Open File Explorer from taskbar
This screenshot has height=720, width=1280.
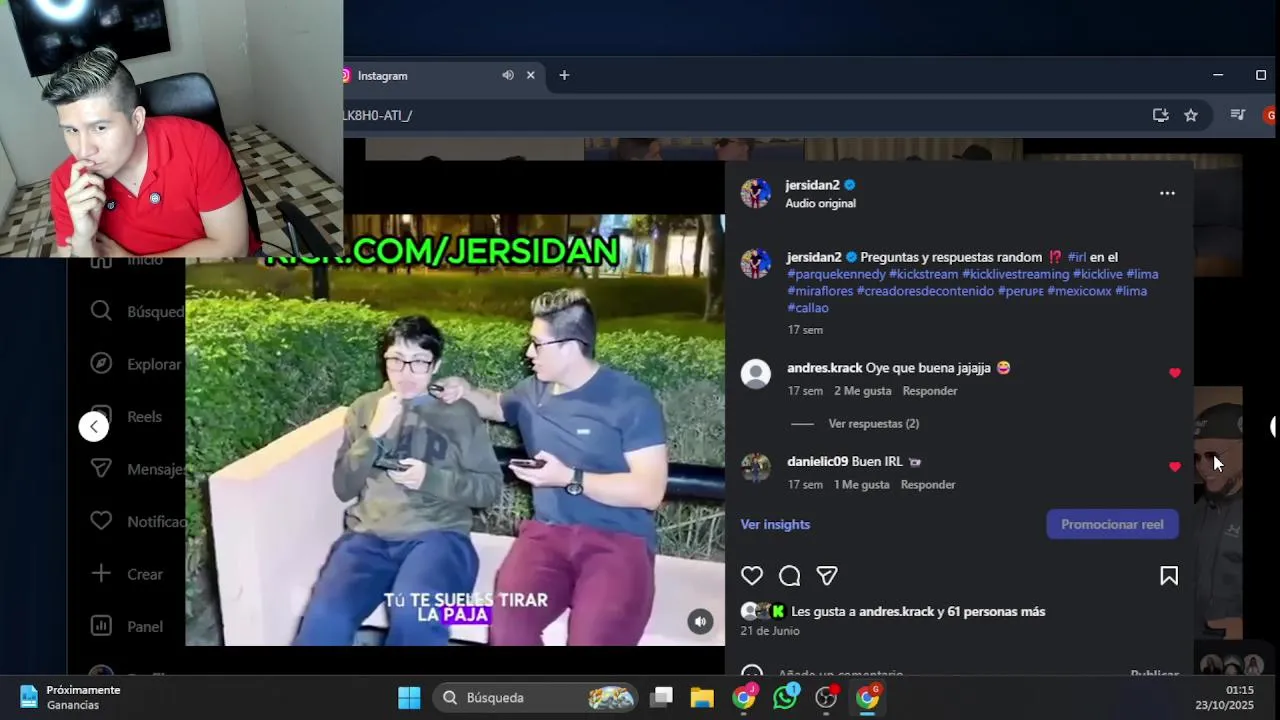[x=702, y=698]
